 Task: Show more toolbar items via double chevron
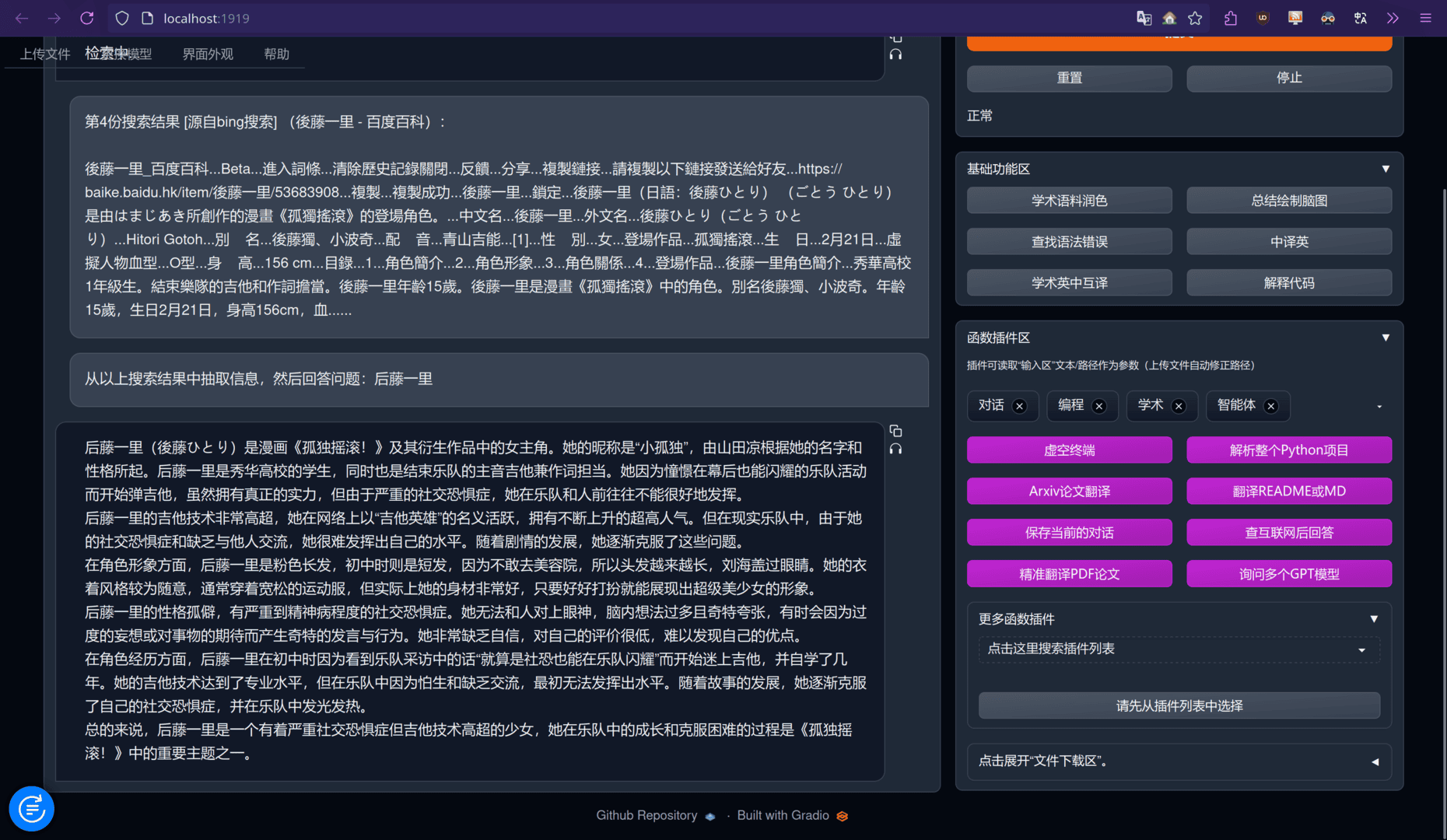tap(1393, 18)
